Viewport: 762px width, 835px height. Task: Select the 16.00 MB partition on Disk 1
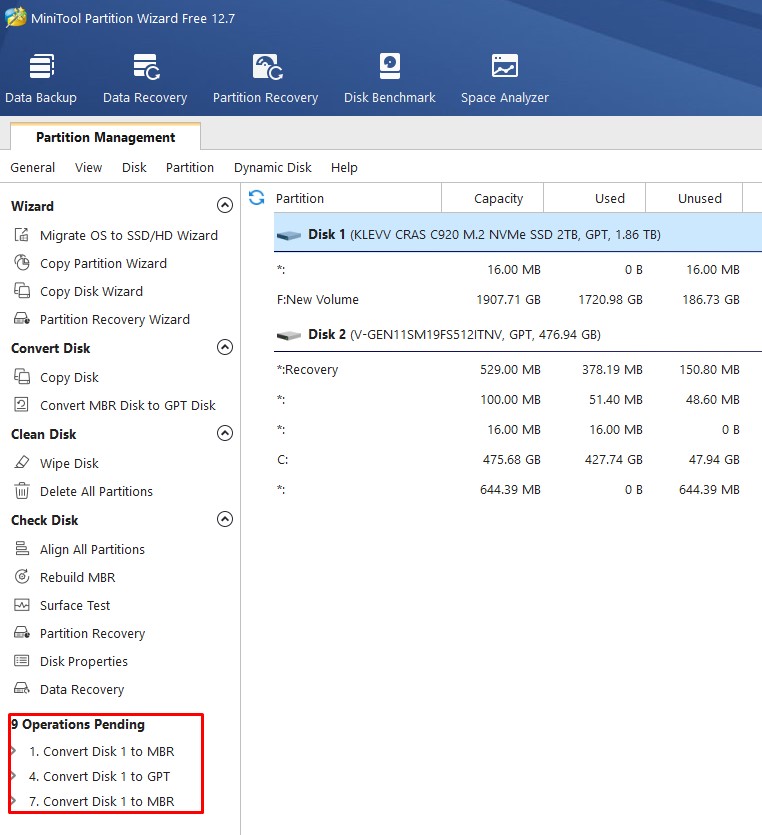518,269
